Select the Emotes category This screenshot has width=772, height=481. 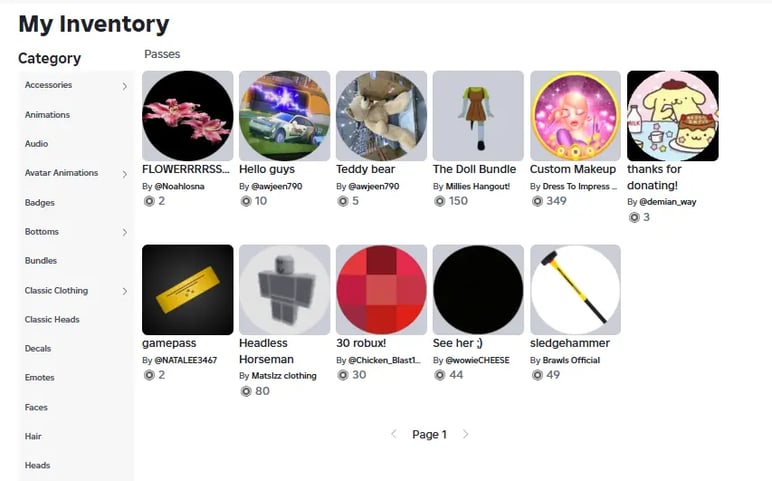click(39, 378)
